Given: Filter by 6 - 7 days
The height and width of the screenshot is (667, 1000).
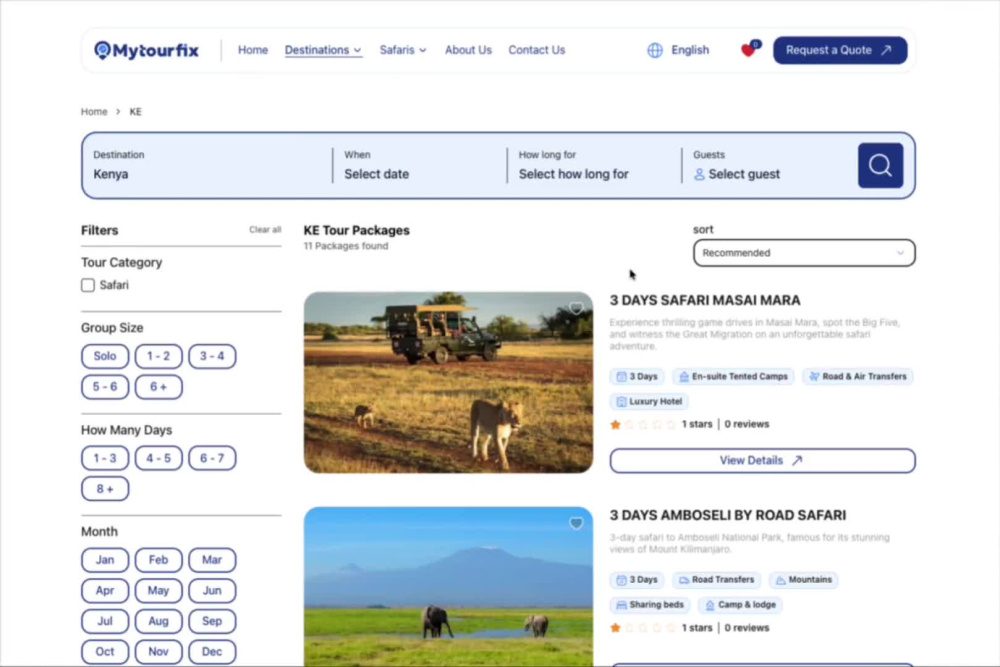Looking at the screenshot, I should [x=212, y=458].
